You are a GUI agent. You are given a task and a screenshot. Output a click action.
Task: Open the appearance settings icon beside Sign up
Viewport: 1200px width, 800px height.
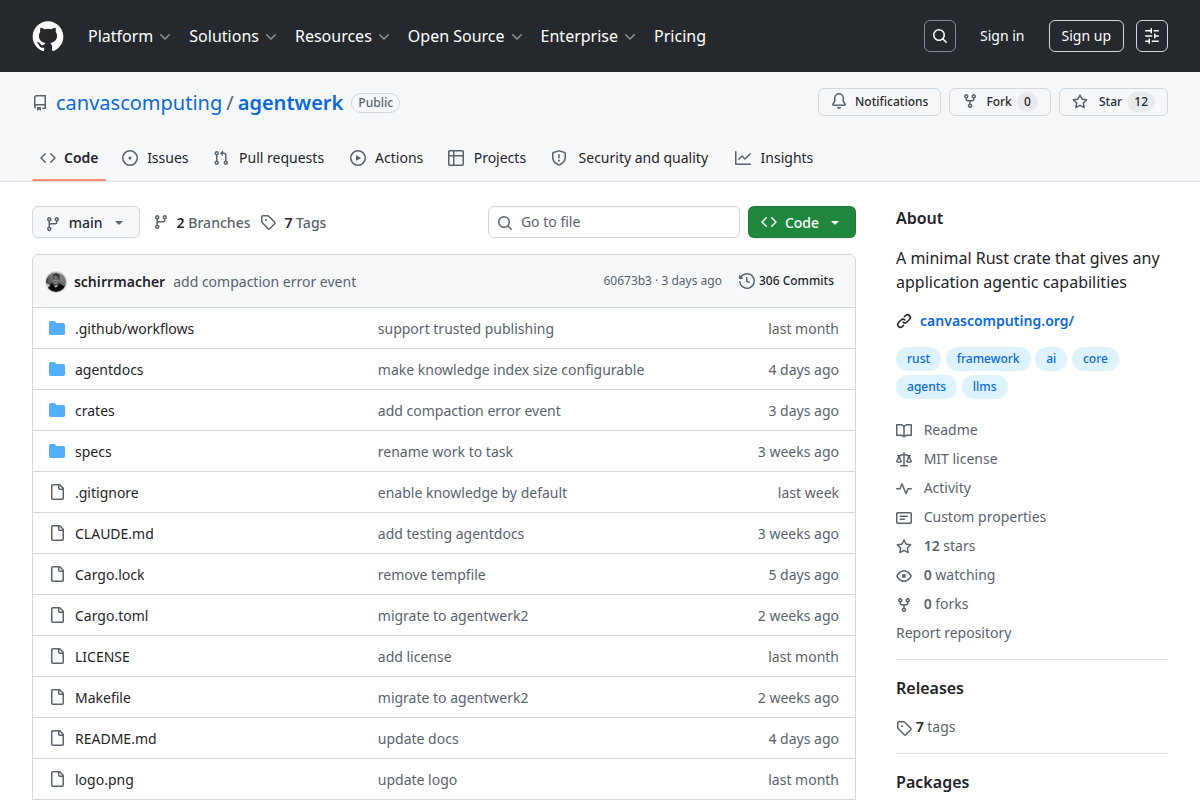tap(1152, 36)
